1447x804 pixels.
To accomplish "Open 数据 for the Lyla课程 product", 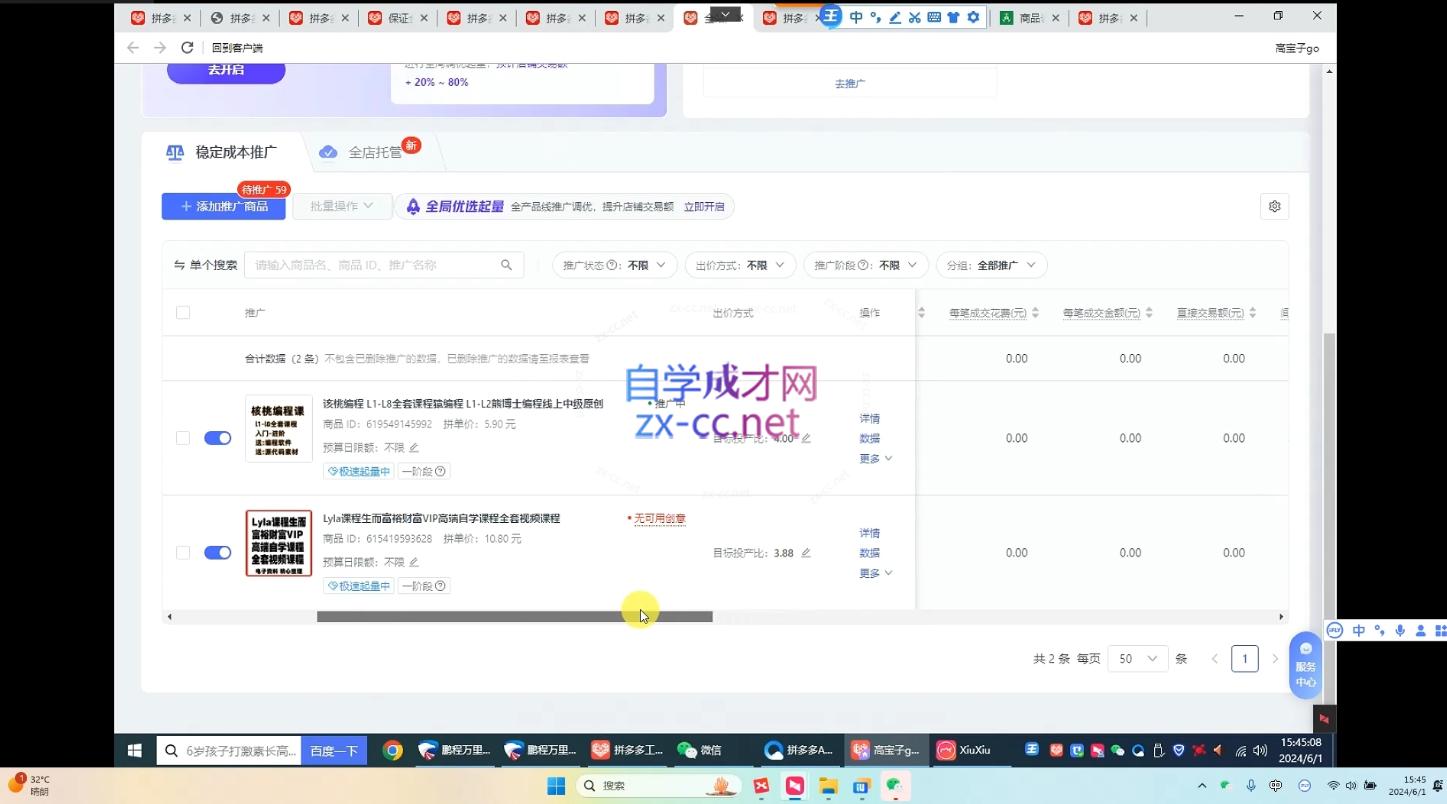I will (x=869, y=553).
